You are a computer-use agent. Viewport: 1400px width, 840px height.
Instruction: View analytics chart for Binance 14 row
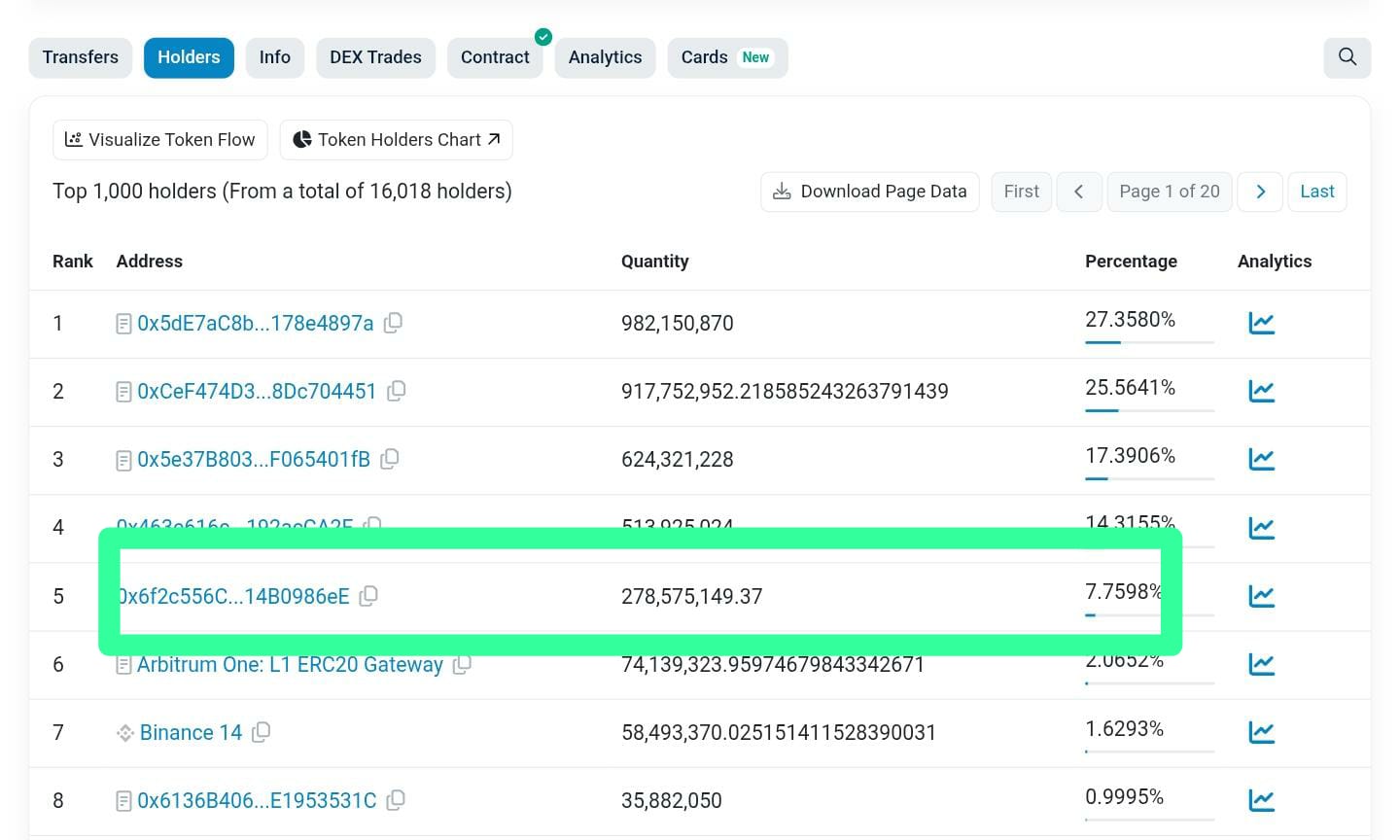point(1261,732)
